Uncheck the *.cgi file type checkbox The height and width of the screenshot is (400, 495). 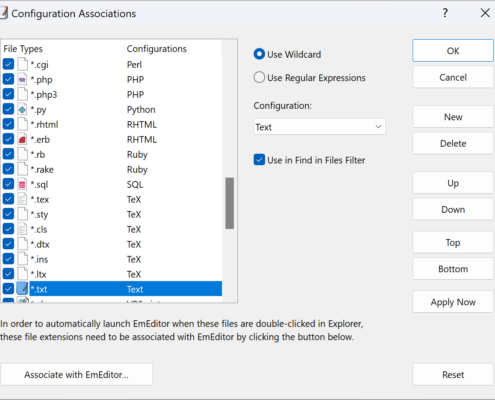pos(8,64)
